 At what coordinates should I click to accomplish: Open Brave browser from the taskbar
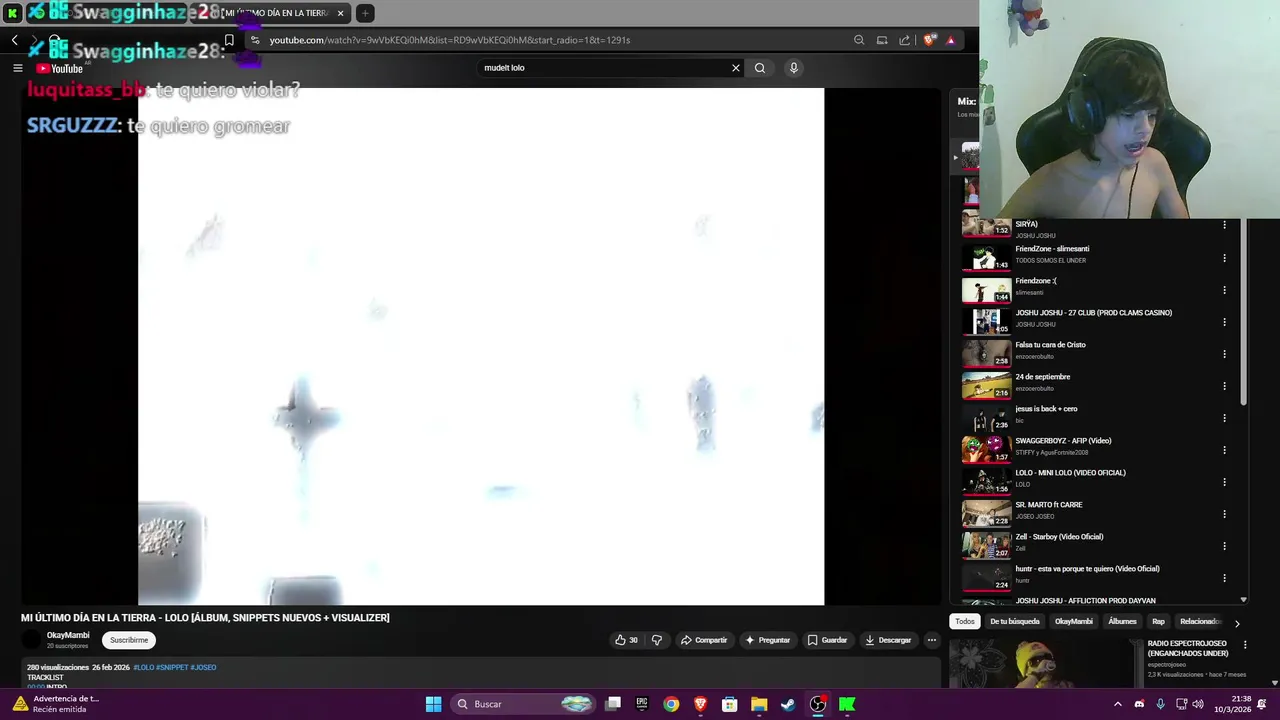tap(701, 704)
